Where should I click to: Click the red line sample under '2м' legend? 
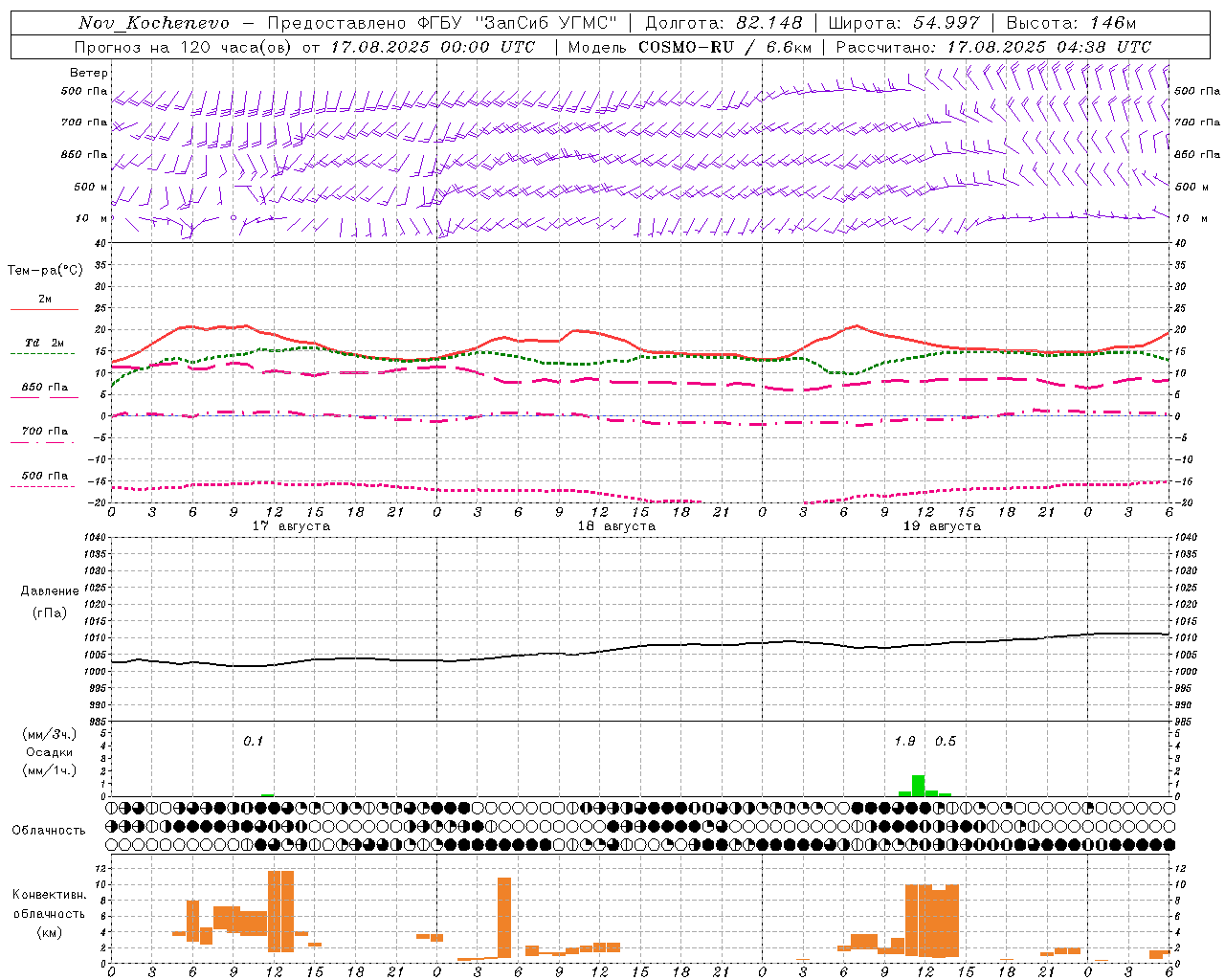click(44, 310)
